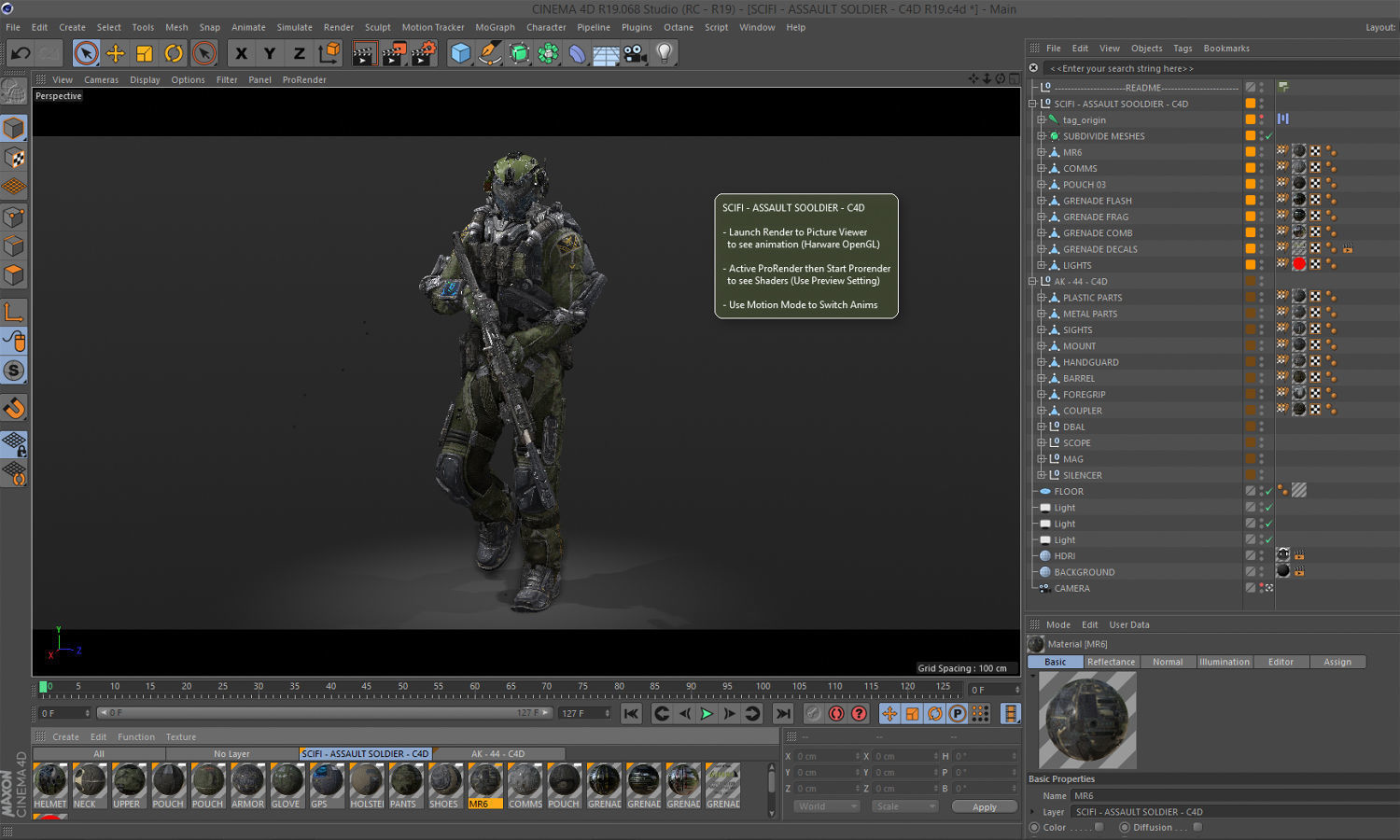
Task: Click Render View clapperboard icon
Action: click(365, 53)
